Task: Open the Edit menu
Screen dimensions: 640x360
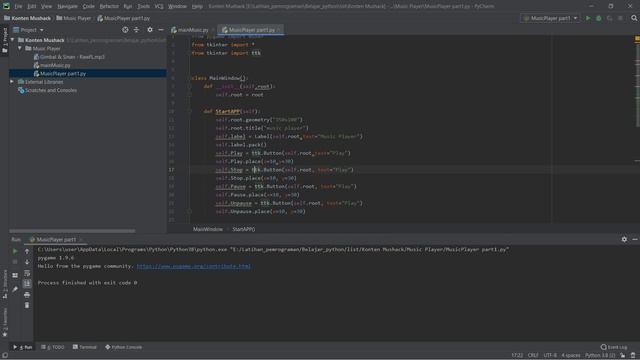Action: tap(32, 6)
